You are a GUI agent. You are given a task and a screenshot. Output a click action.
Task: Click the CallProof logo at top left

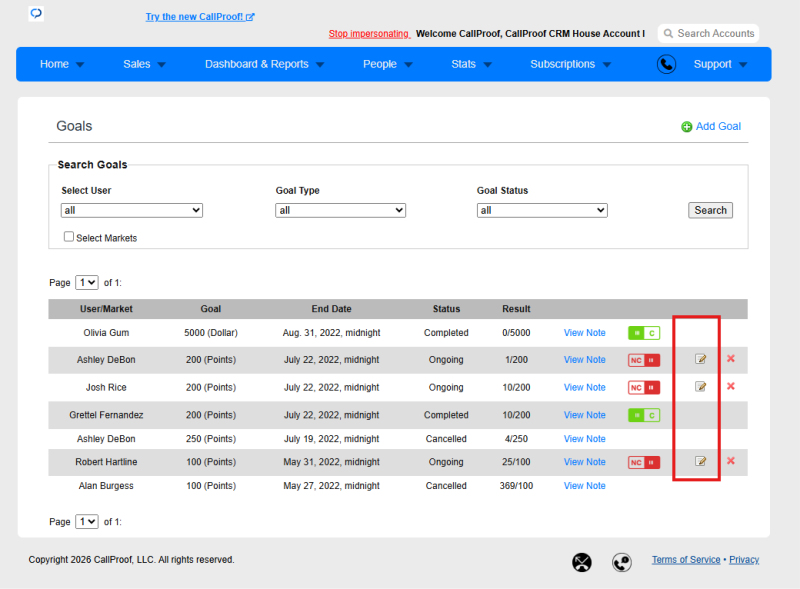pos(36,13)
